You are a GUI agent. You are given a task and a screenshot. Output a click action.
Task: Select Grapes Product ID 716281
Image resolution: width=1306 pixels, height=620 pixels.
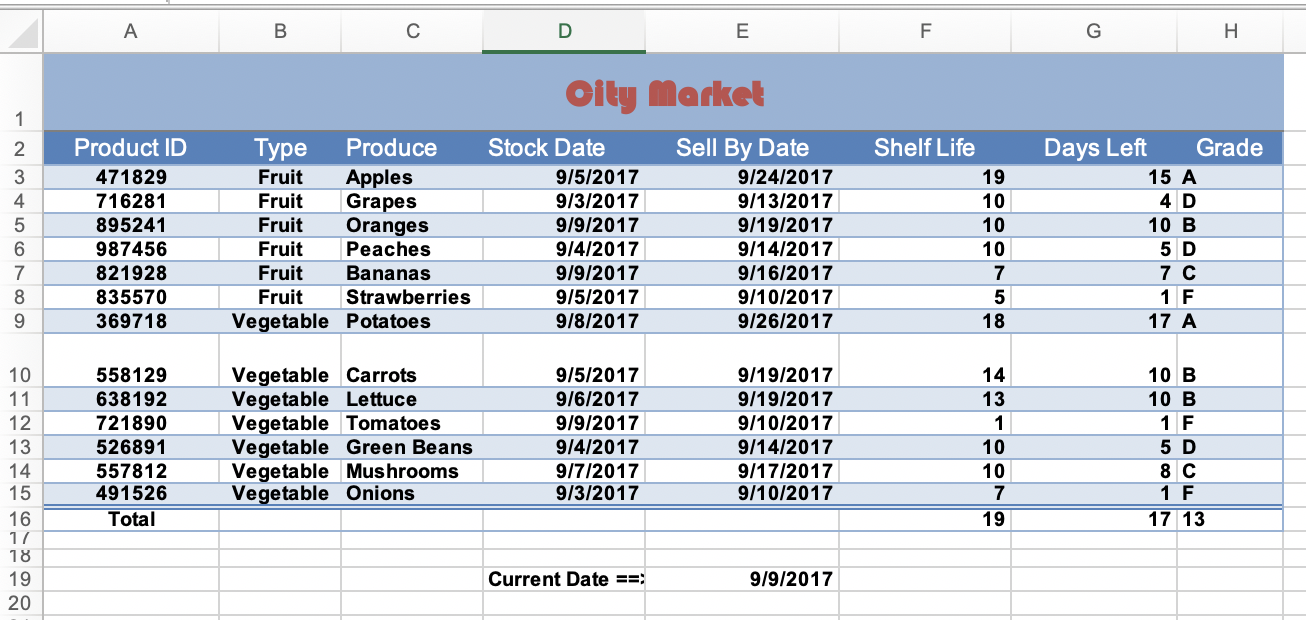point(130,201)
